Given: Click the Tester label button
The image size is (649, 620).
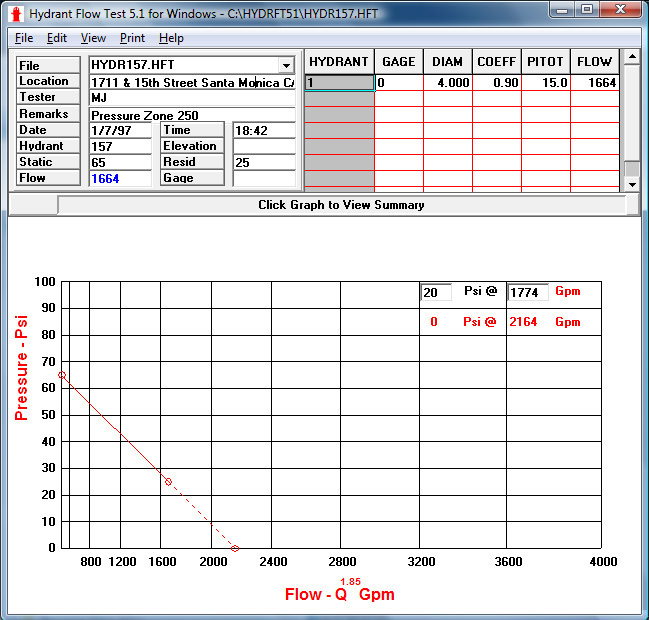Looking at the screenshot, I should 48,97.
